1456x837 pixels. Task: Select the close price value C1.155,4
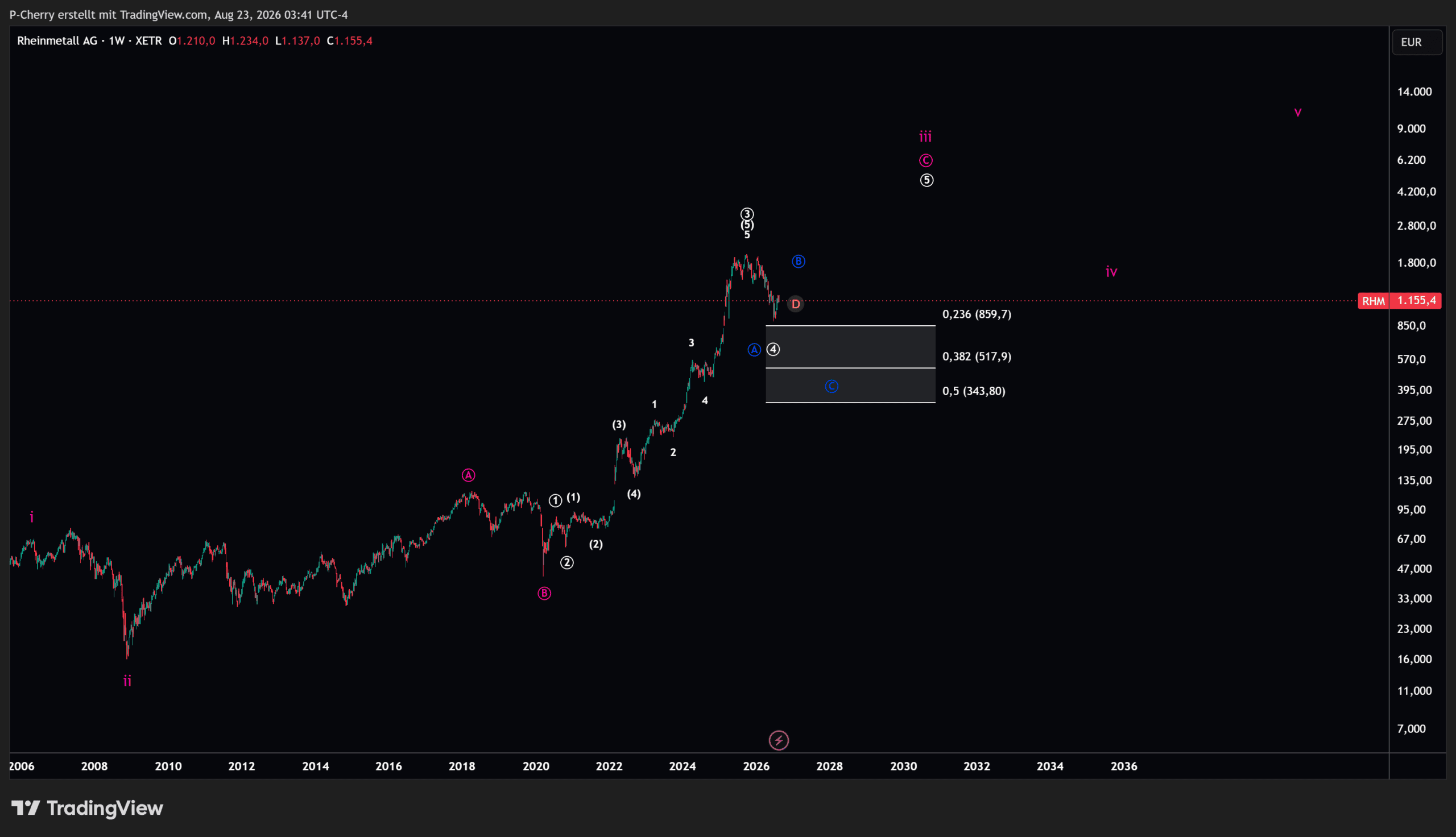[349, 41]
